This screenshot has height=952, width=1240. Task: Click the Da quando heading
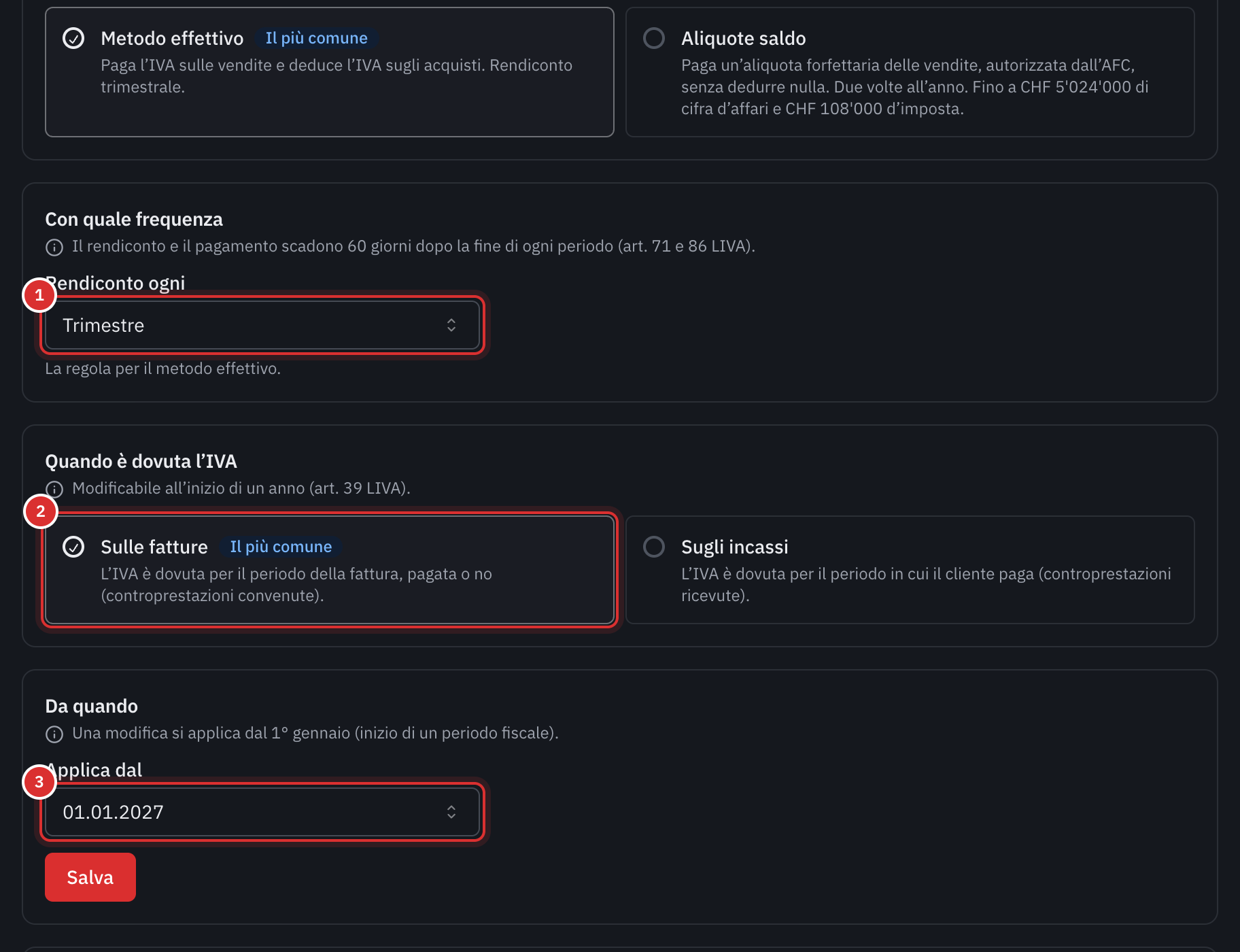point(92,706)
